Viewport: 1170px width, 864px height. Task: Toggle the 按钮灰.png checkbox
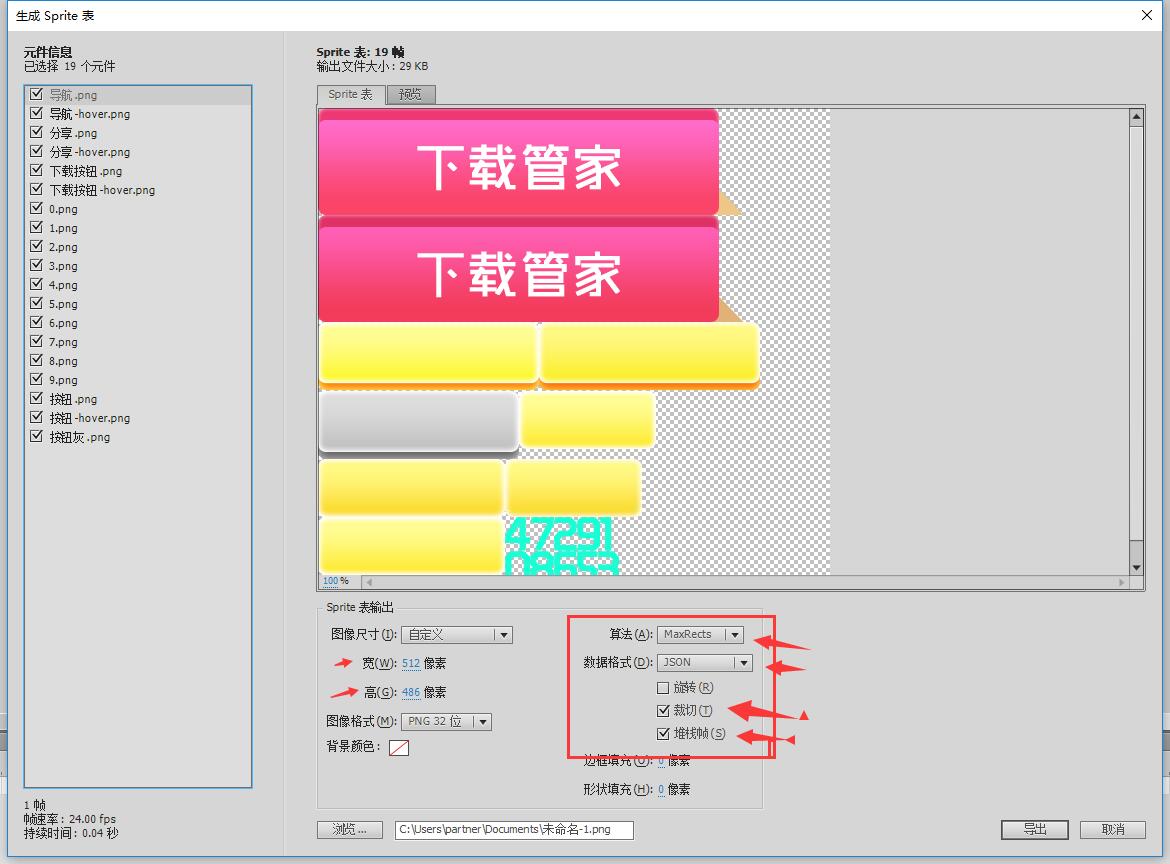tap(36, 436)
